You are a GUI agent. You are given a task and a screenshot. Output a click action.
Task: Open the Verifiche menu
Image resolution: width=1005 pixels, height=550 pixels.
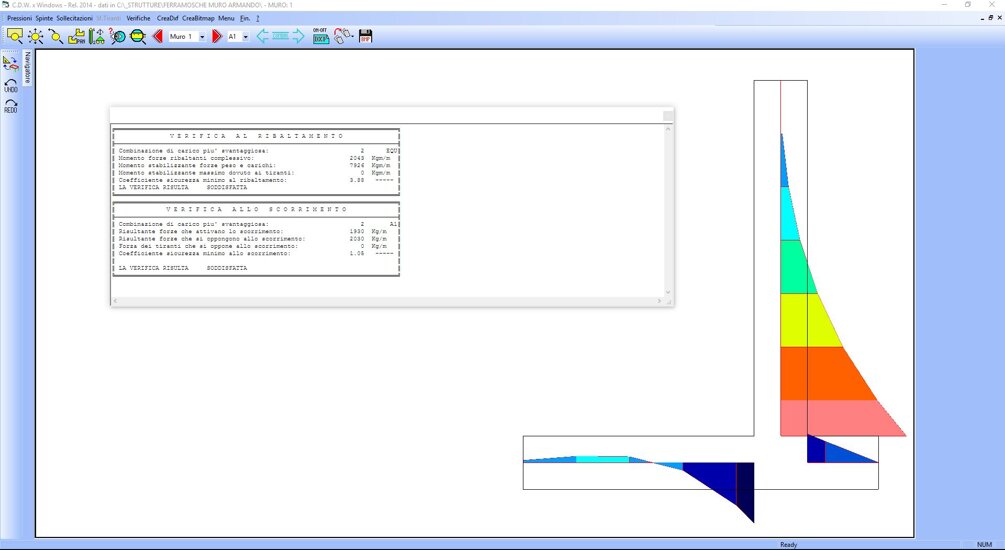pyautogui.click(x=139, y=19)
